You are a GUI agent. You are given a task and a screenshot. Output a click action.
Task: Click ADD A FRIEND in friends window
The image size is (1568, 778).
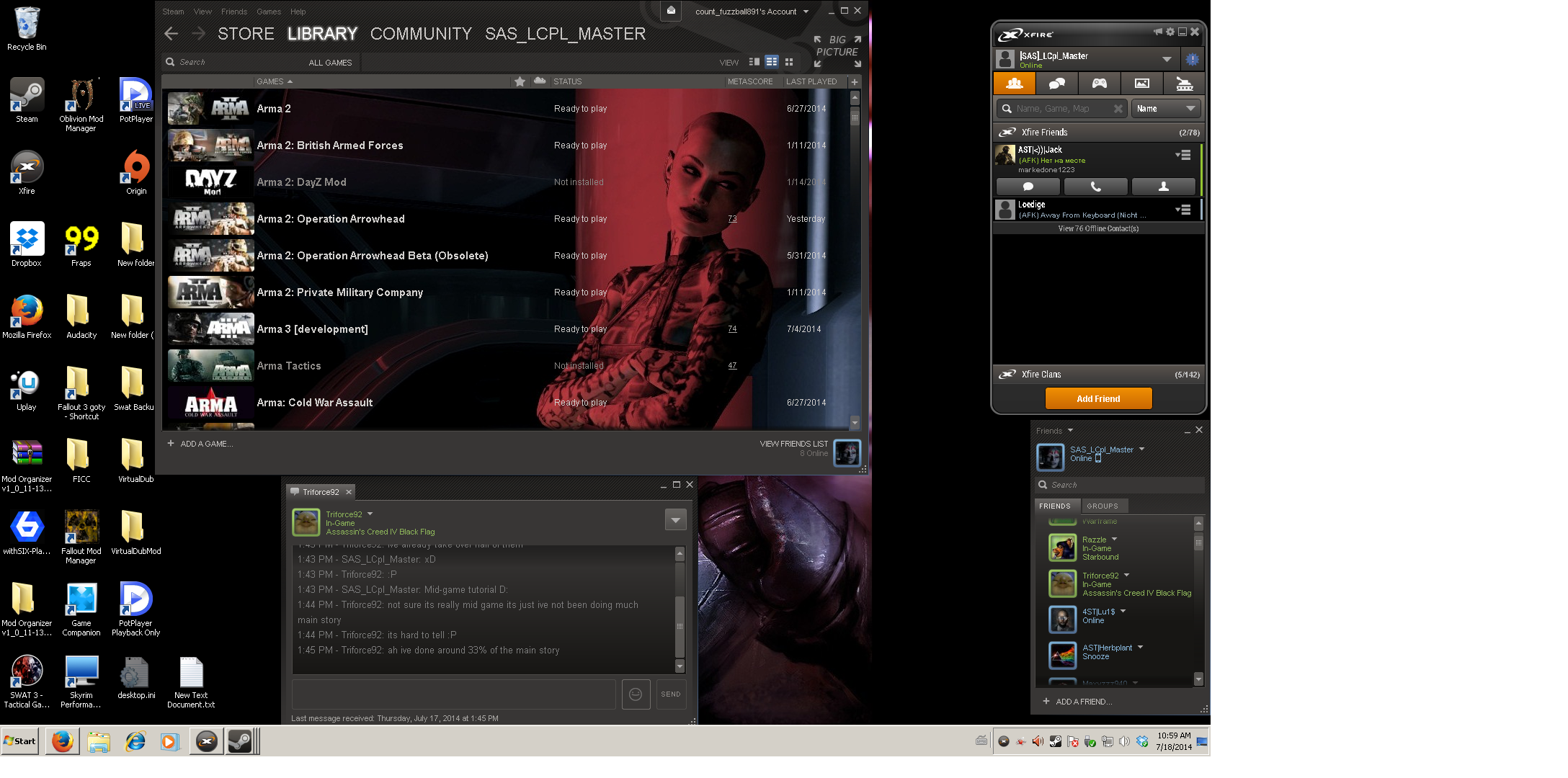(x=1077, y=702)
